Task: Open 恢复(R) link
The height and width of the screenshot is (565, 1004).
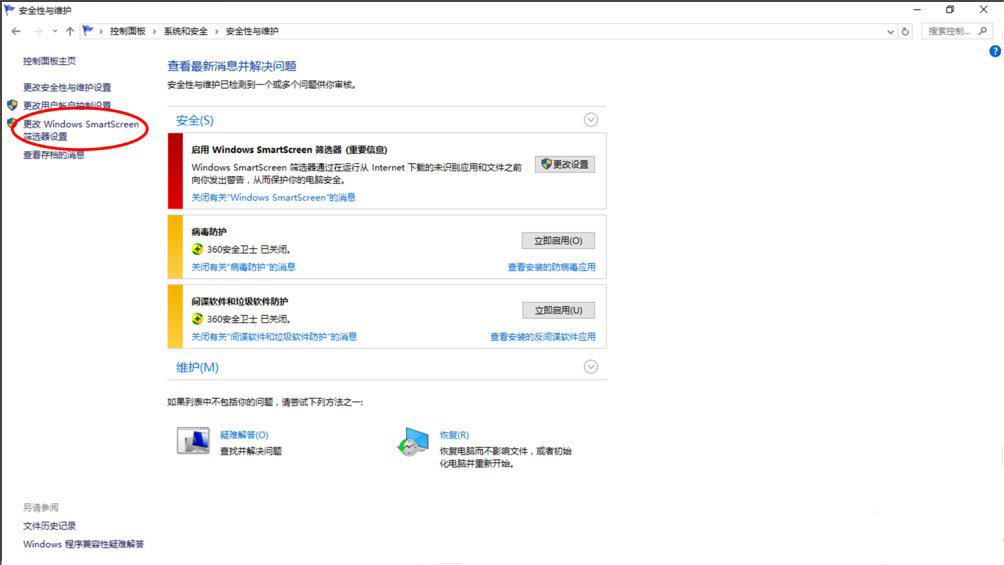Action: pos(454,435)
